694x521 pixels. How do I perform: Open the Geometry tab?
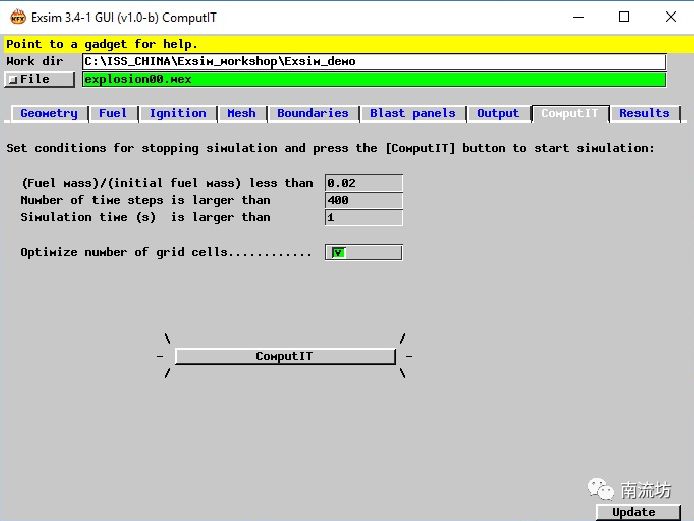(x=49, y=113)
